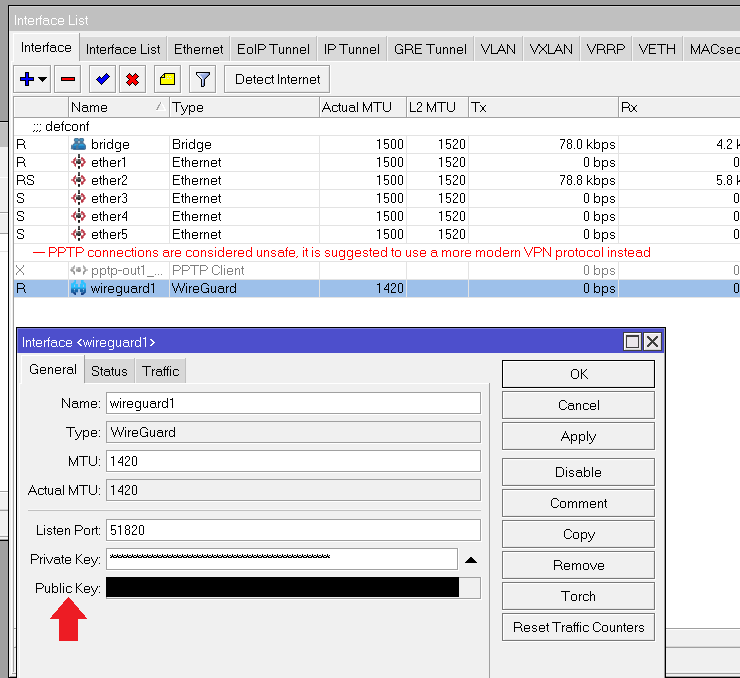Screen dimensions: 740x678
Task: Select the ether2 row name
Action: click(x=109, y=180)
